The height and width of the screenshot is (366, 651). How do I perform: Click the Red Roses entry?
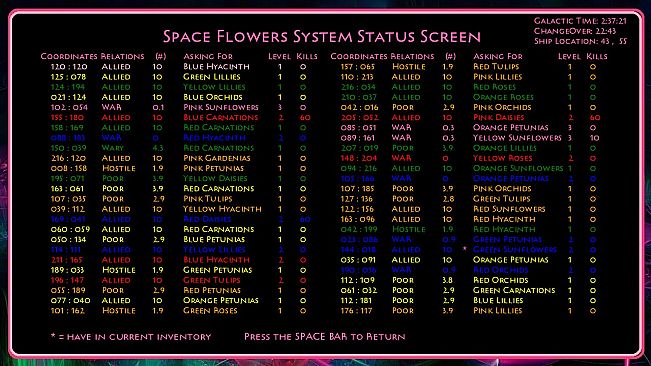tap(494, 87)
